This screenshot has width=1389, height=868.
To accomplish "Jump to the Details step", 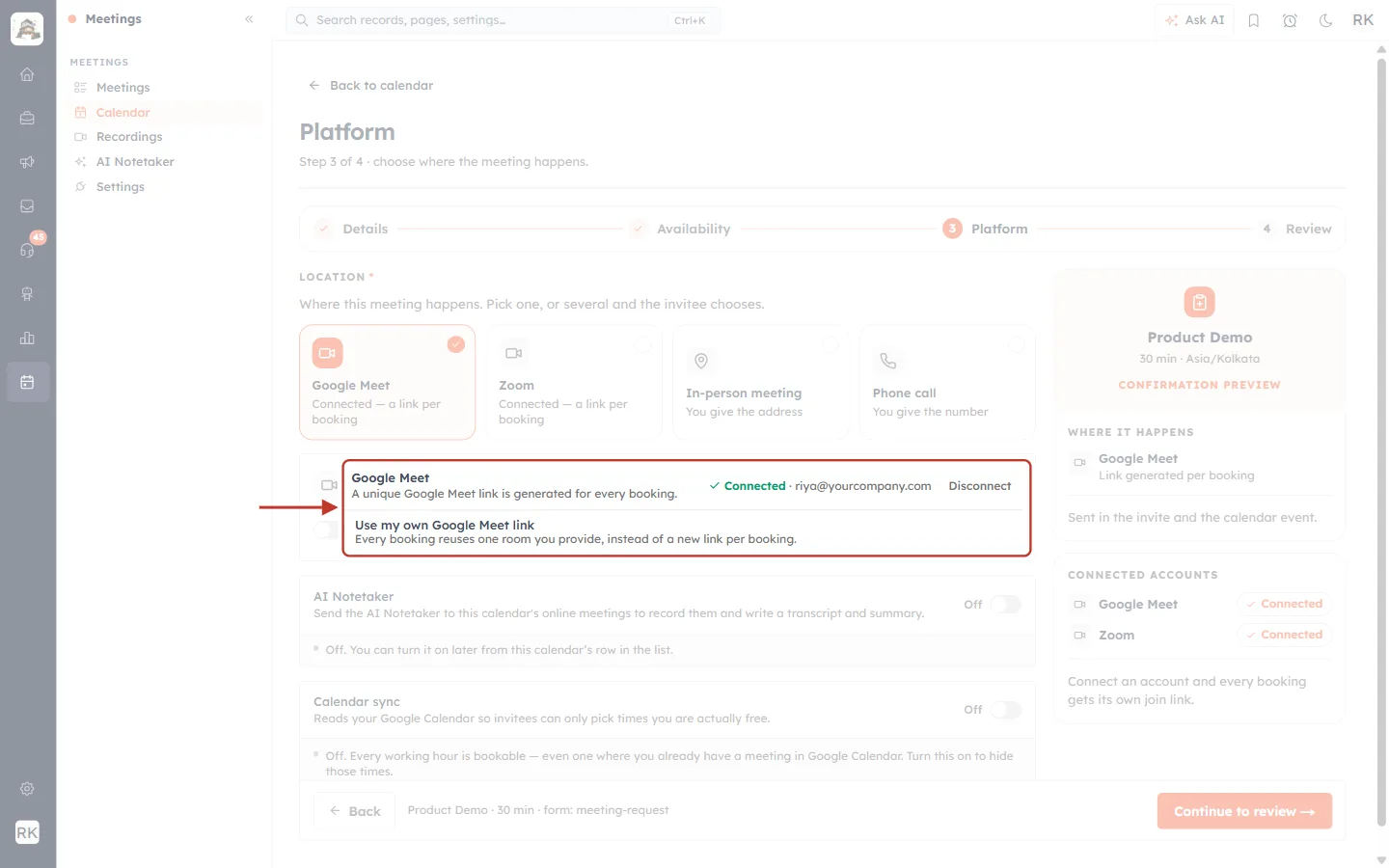I will click(352, 229).
